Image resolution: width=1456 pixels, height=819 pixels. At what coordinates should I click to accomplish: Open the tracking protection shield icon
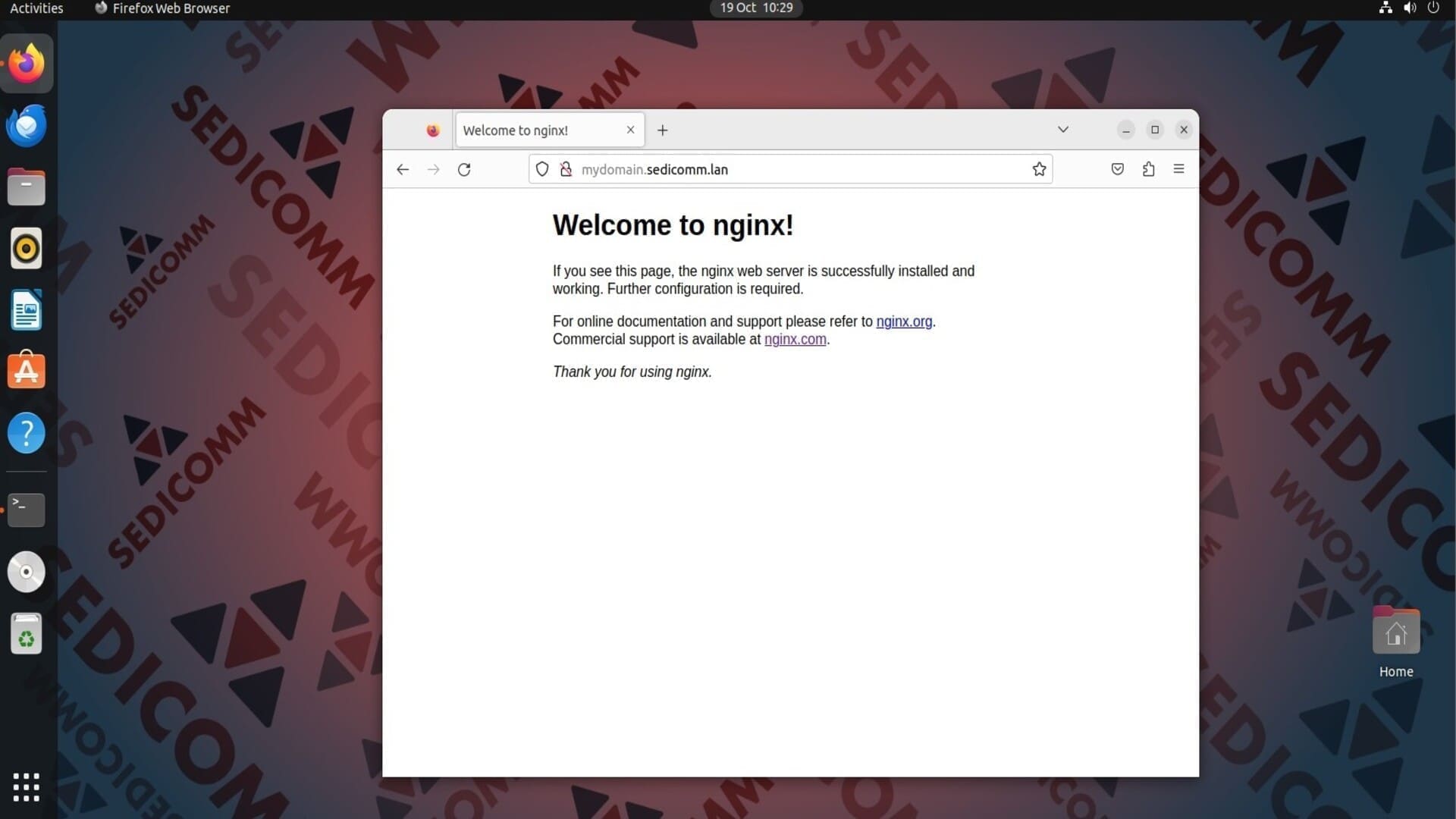click(542, 169)
